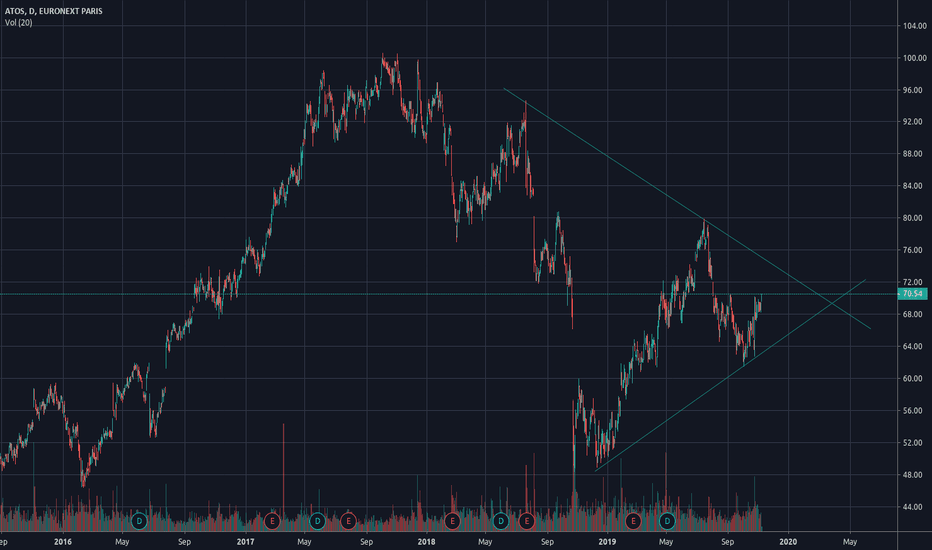Click the 96.00 price axis label
The width and height of the screenshot is (932, 550).
pos(914,90)
